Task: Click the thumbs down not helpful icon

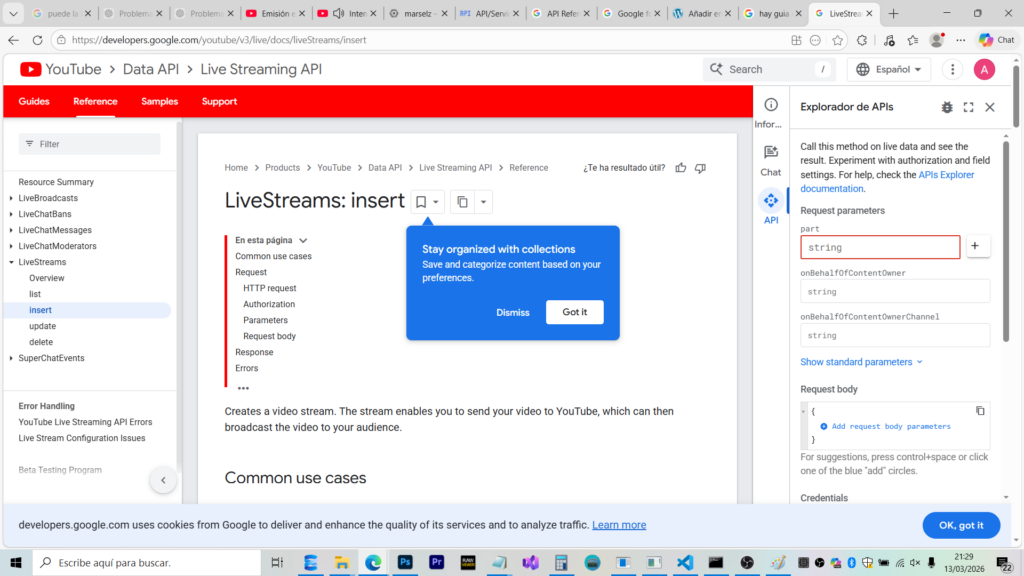Action: 700,168
